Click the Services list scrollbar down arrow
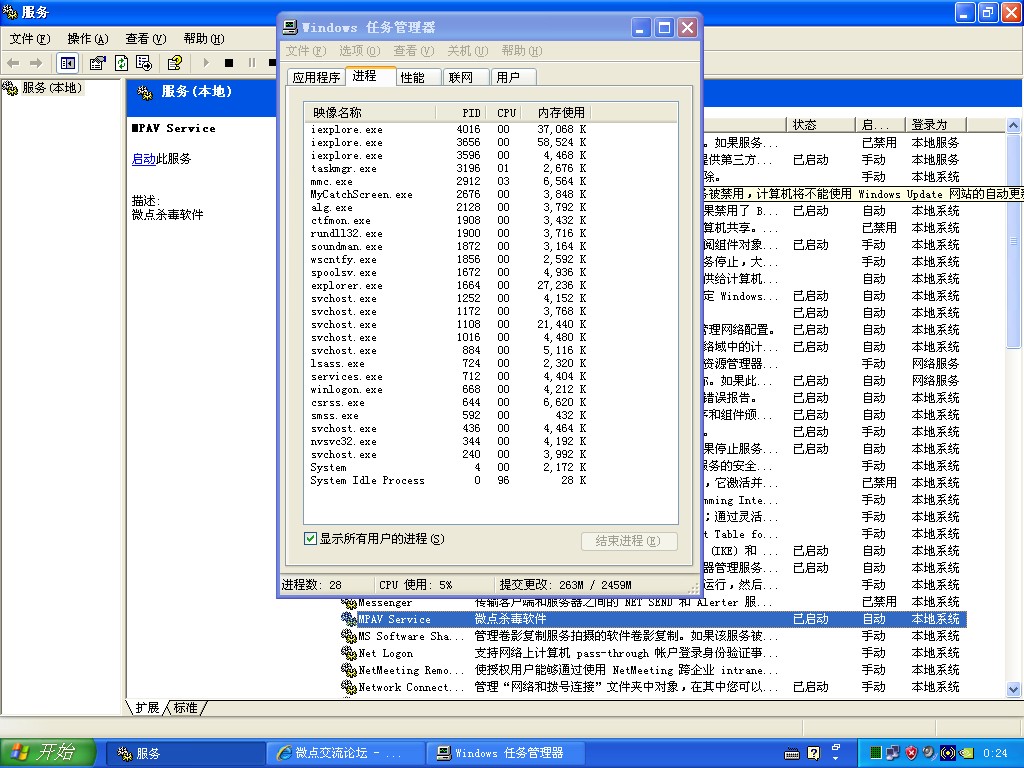The width and height of the screenshot is (1024, 768). 1014,688
